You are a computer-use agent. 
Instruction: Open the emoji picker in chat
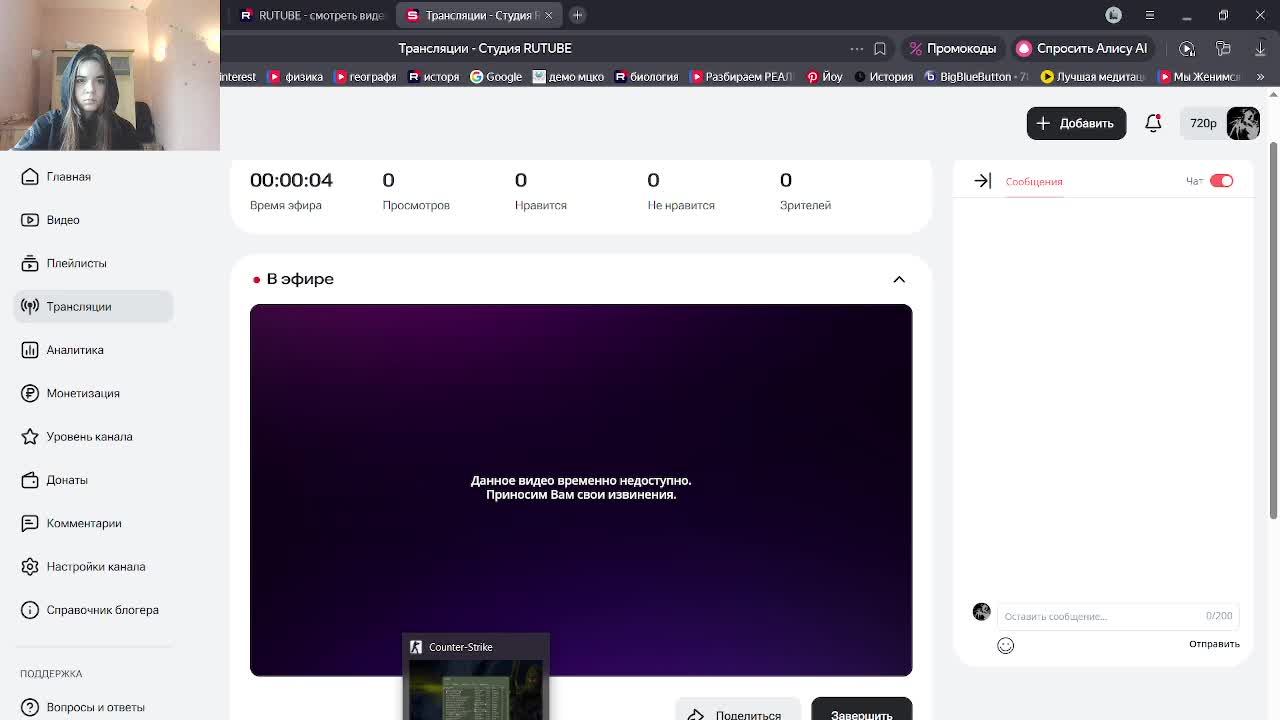pos(1005,646)
